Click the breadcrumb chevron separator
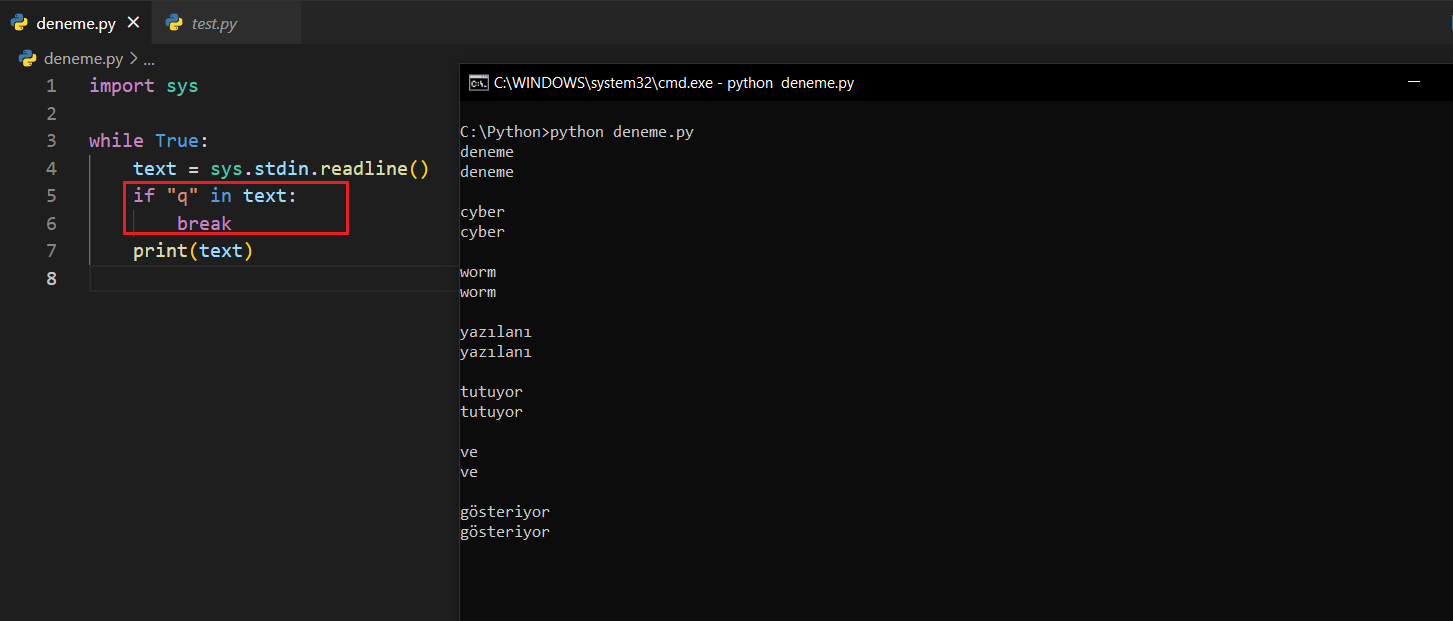 click(134, 58)
